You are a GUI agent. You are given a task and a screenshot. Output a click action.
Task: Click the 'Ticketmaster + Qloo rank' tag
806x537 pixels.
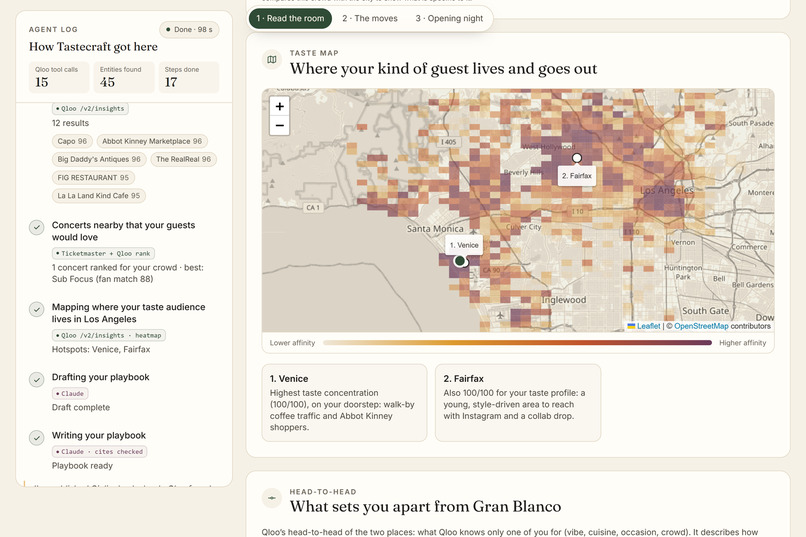click(103, 253)
